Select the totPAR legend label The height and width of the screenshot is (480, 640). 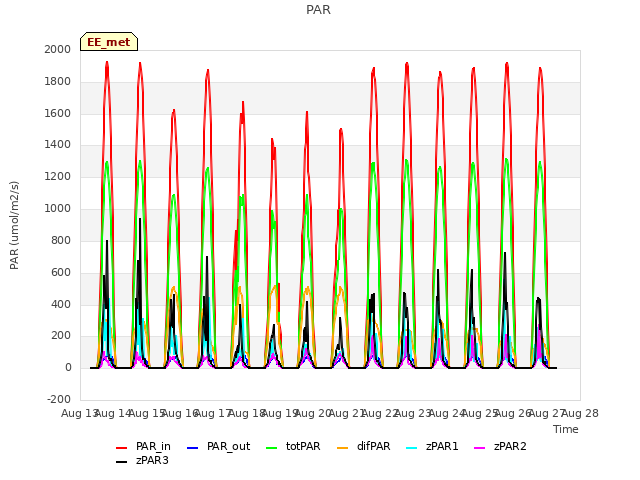(303, 446)
